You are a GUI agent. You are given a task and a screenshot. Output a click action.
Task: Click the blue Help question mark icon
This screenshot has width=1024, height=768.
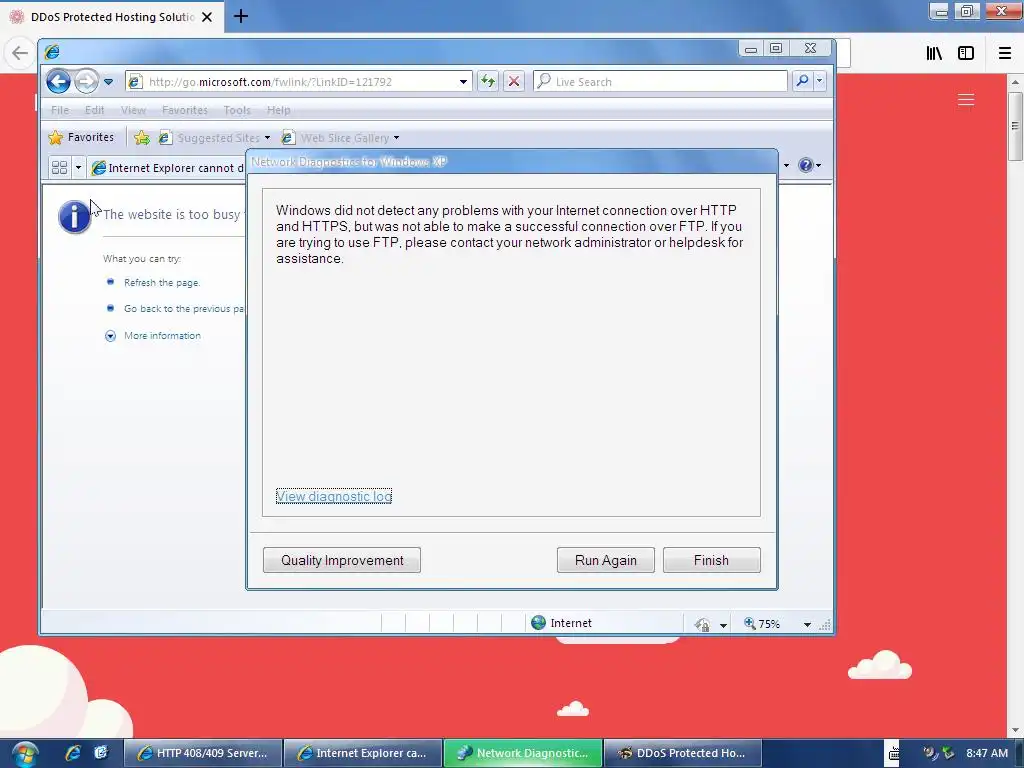pyautogui.click(x=806, y=165)
